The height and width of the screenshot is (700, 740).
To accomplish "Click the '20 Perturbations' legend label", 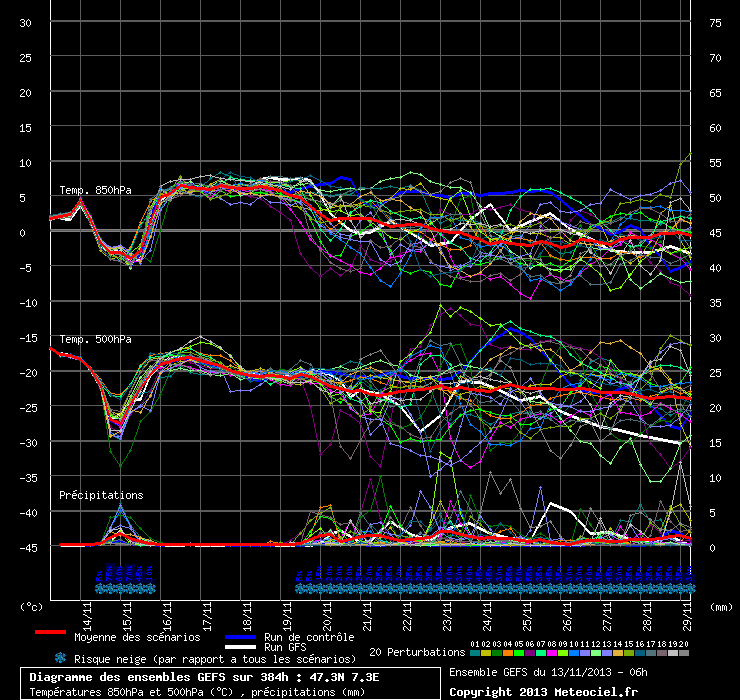I will (417, 652).
